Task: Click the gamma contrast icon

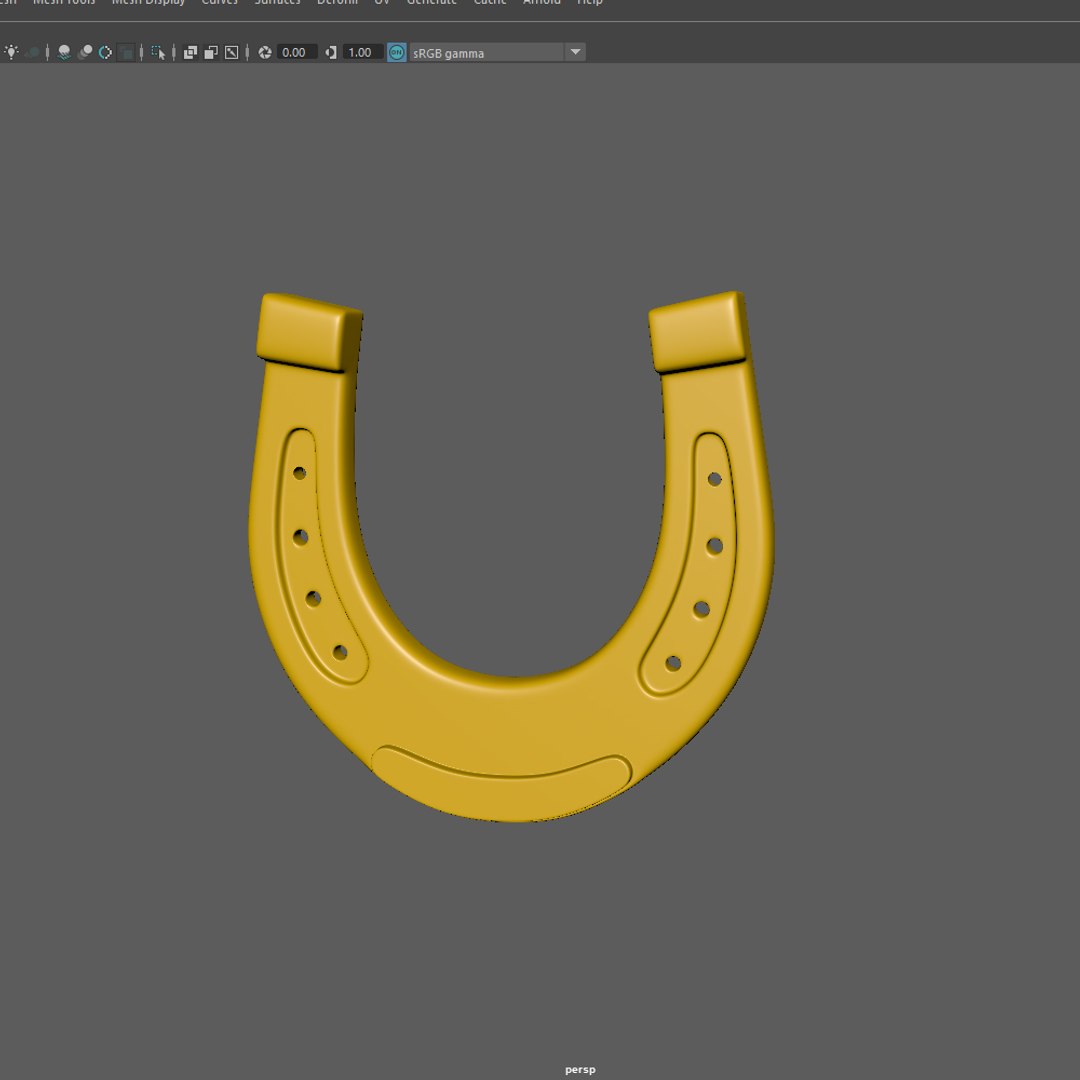Action: tap(331, 52)
